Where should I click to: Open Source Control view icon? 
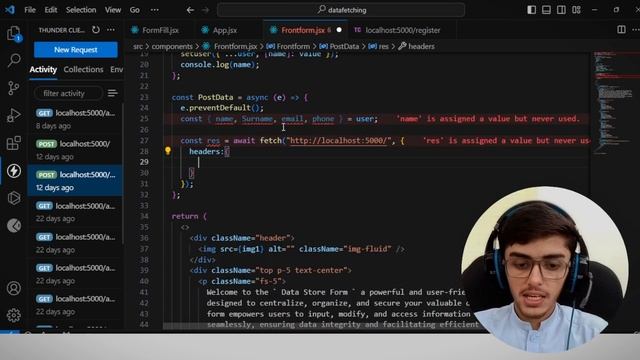(13, 88)
